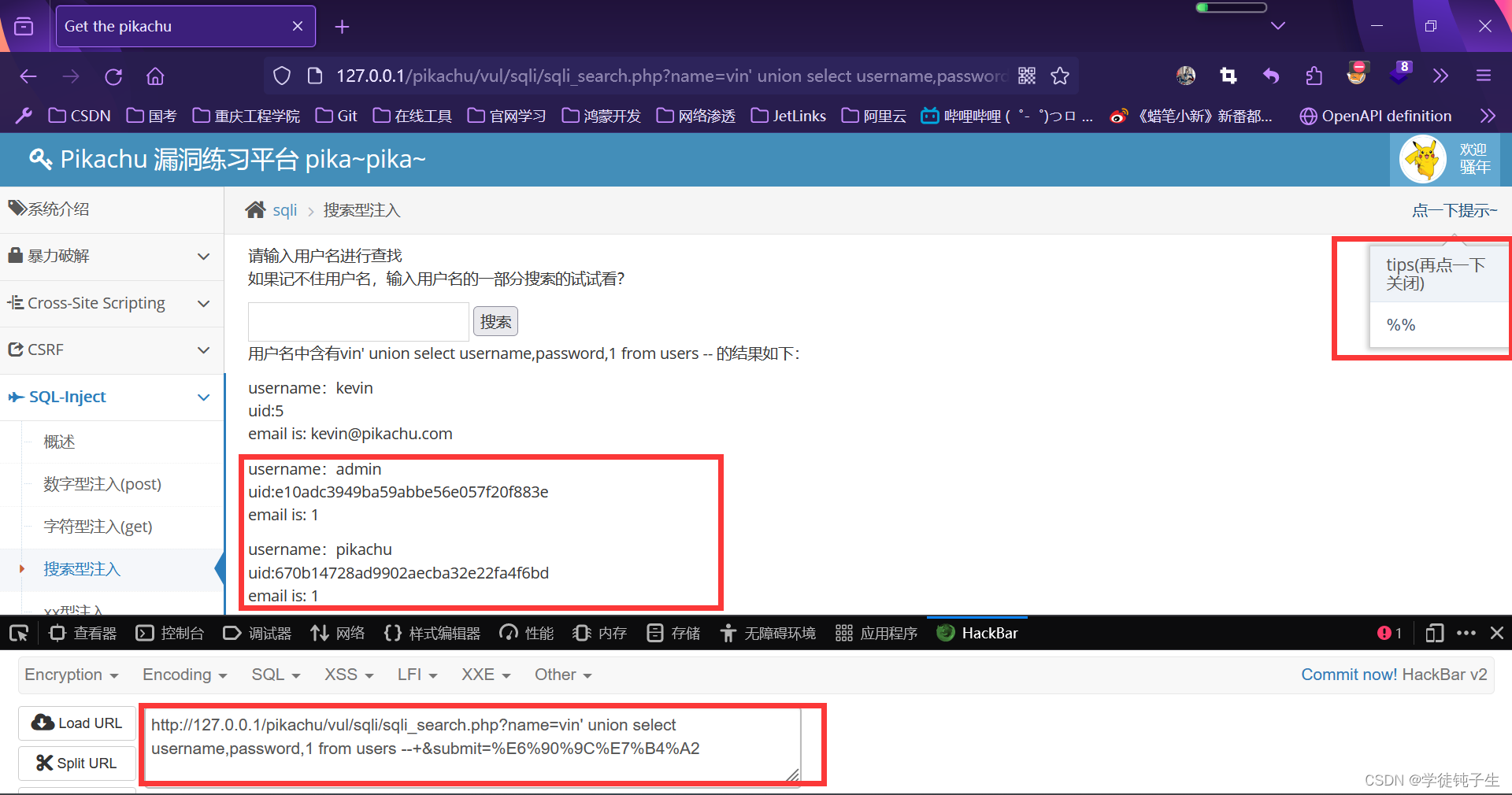Toggle responsive design mode icon
1512x795 pixels.
(x=1435, y=633)
